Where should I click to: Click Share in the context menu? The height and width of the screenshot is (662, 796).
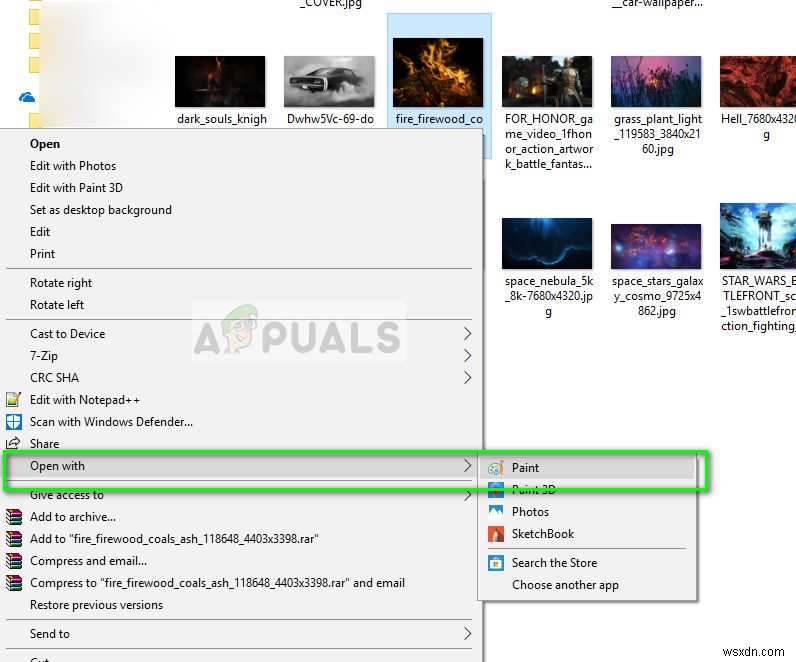tap(44, 444)
